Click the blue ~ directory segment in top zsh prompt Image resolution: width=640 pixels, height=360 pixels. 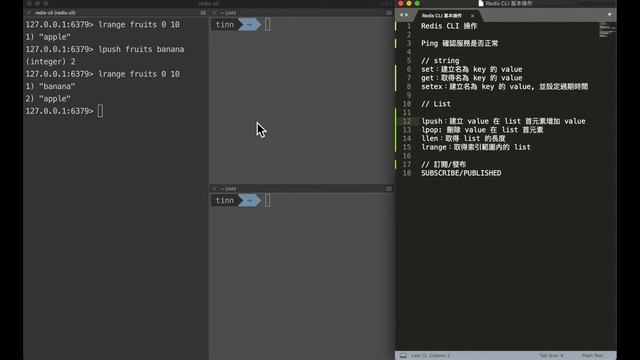(x=249, y=24)
